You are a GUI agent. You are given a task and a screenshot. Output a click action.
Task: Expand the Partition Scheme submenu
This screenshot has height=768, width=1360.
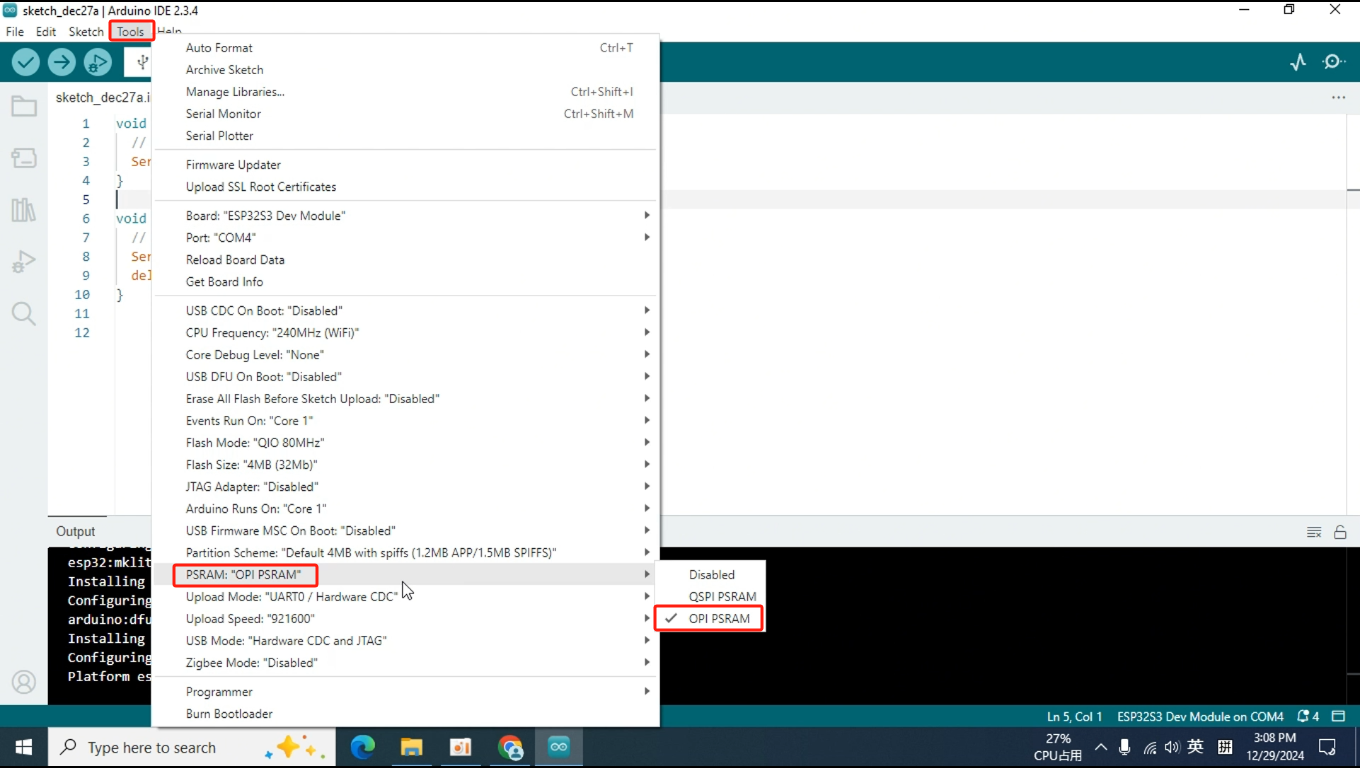tap(405, 553)
